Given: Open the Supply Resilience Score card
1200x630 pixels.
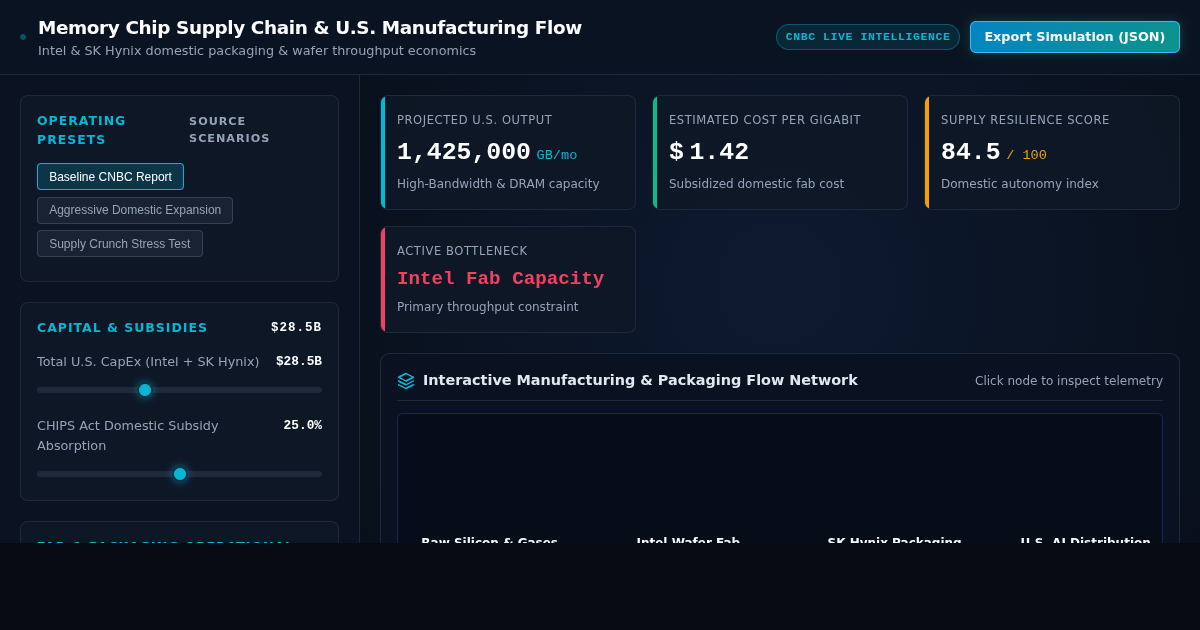Looking at the screenshot, I should pyautogui.click(x=1052, y=152).
